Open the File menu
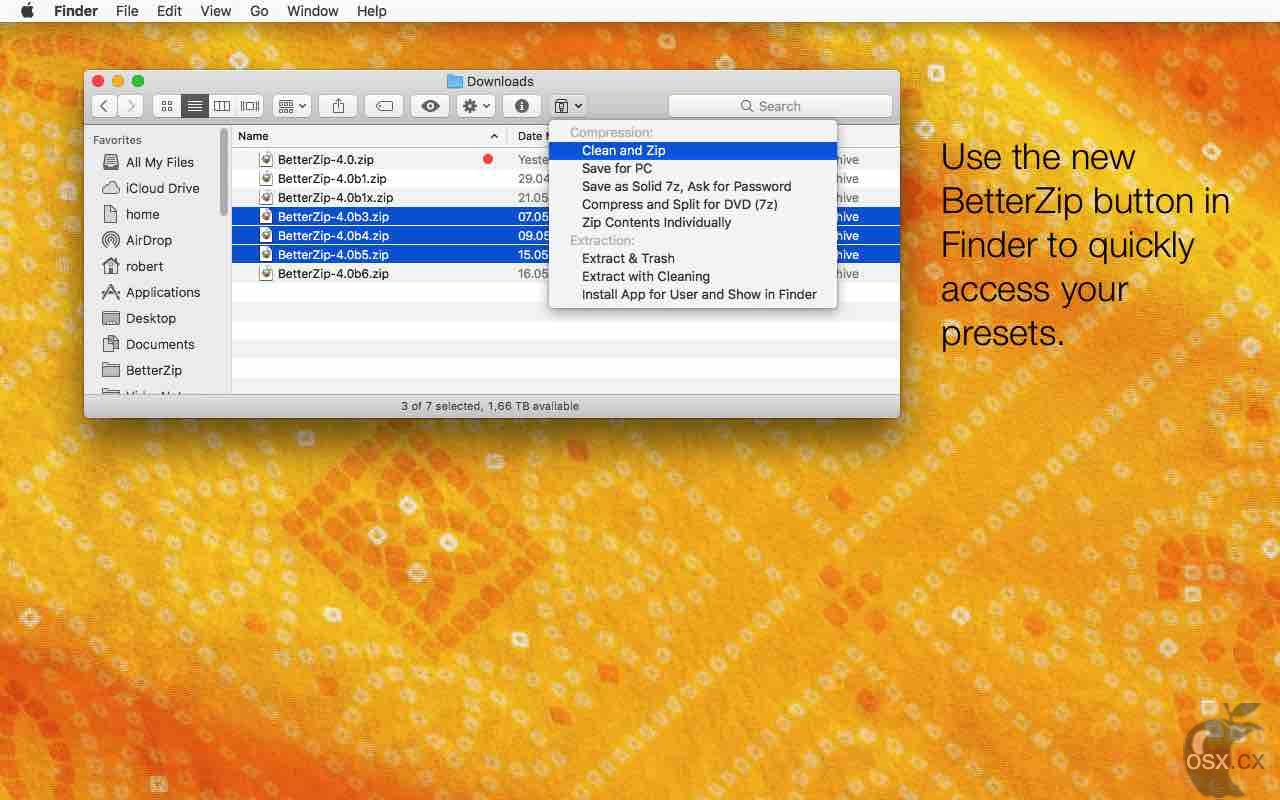Viewport: 1280px width, 800px height. pyautogui.click(x=127, y=11)
